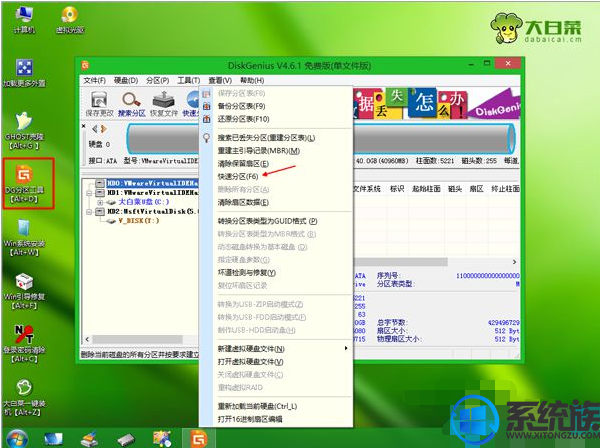Choose 打开16进制扇区编辑 menu entry
The height and width of the screenshot is (448, 600).
249,419
